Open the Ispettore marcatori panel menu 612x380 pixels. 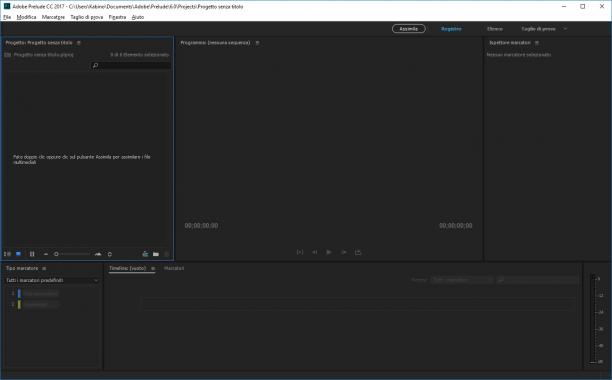coord(537,43)
